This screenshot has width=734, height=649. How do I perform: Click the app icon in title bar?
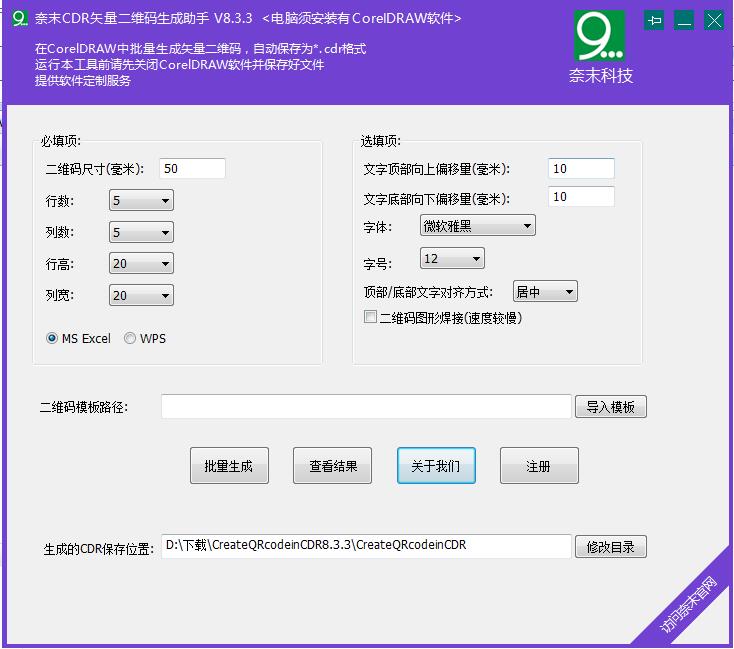tap(19, 19)
